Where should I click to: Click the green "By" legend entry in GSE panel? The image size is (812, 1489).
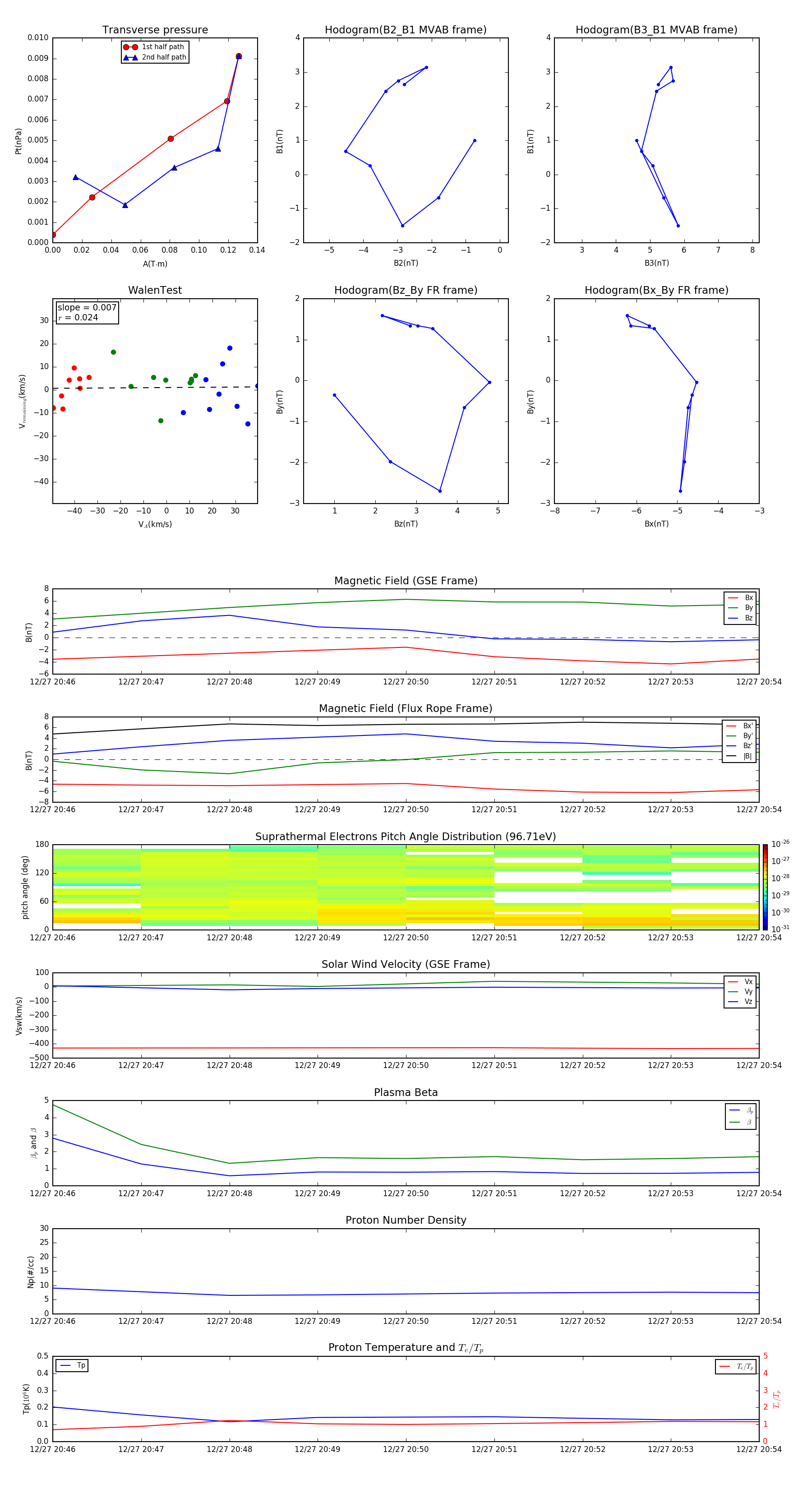(x=740, y=607)
